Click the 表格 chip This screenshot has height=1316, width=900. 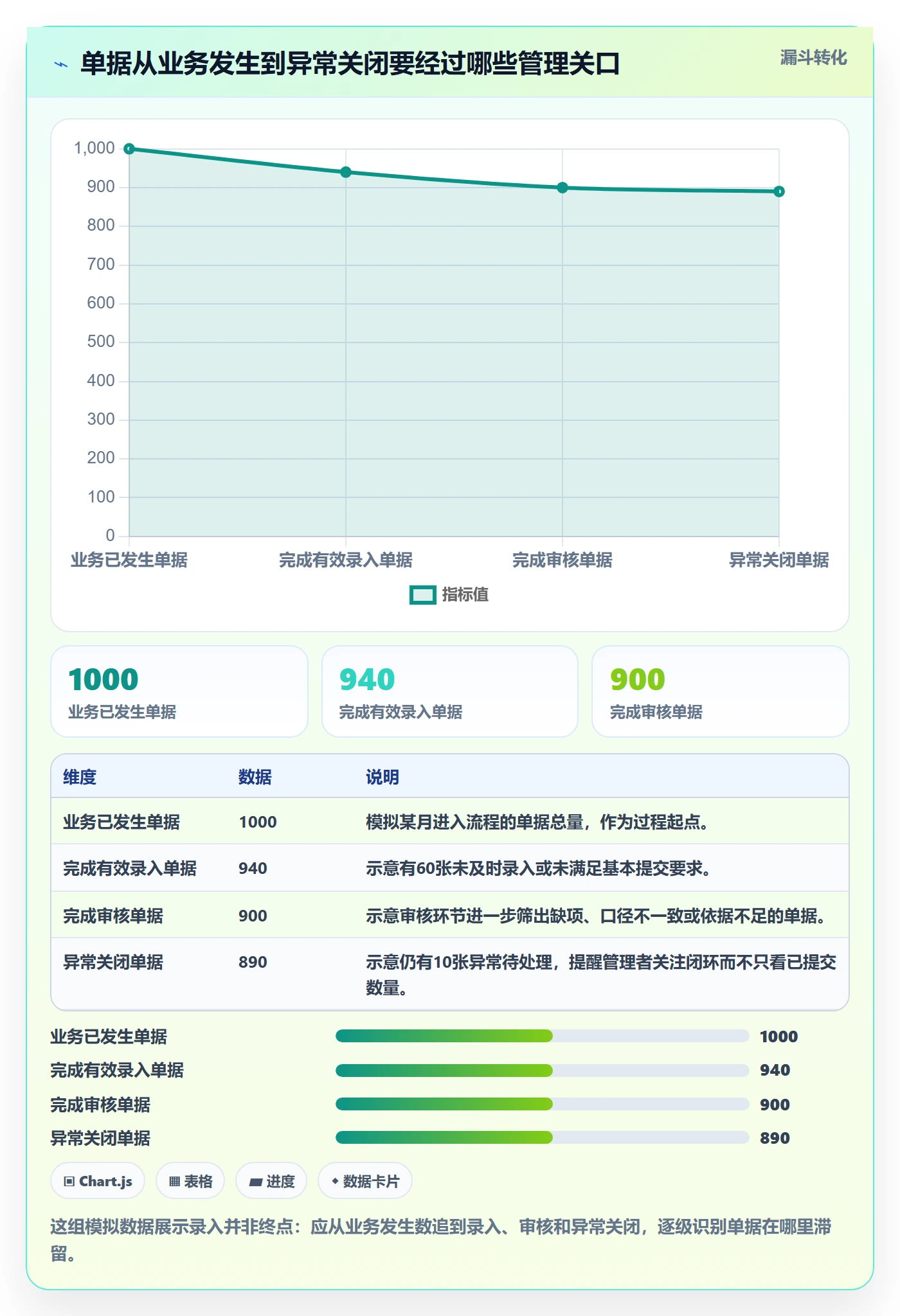tap(190, 1181)
